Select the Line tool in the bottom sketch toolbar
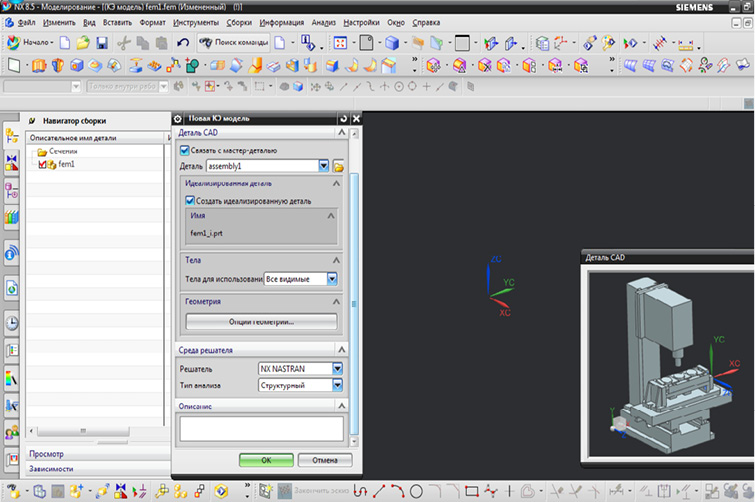The image size is (755, 502). [379, 491]
